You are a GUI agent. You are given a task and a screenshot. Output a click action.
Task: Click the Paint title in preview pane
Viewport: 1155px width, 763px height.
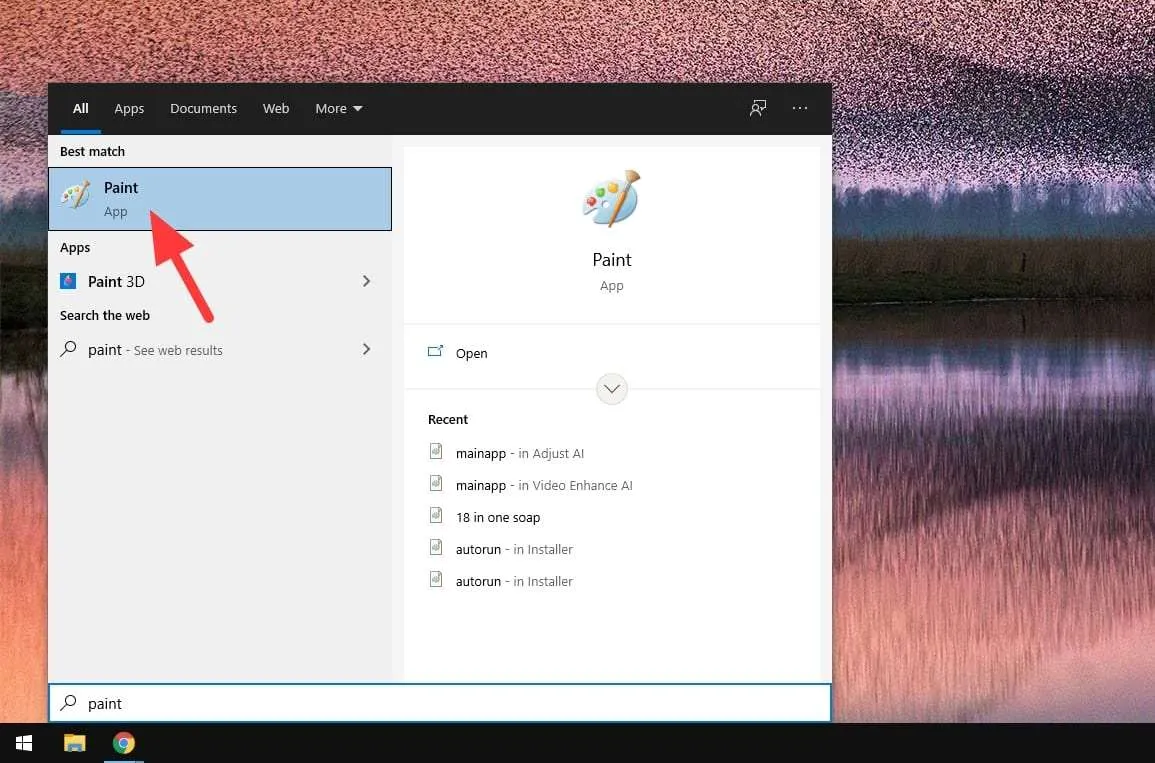click(611, 260)
